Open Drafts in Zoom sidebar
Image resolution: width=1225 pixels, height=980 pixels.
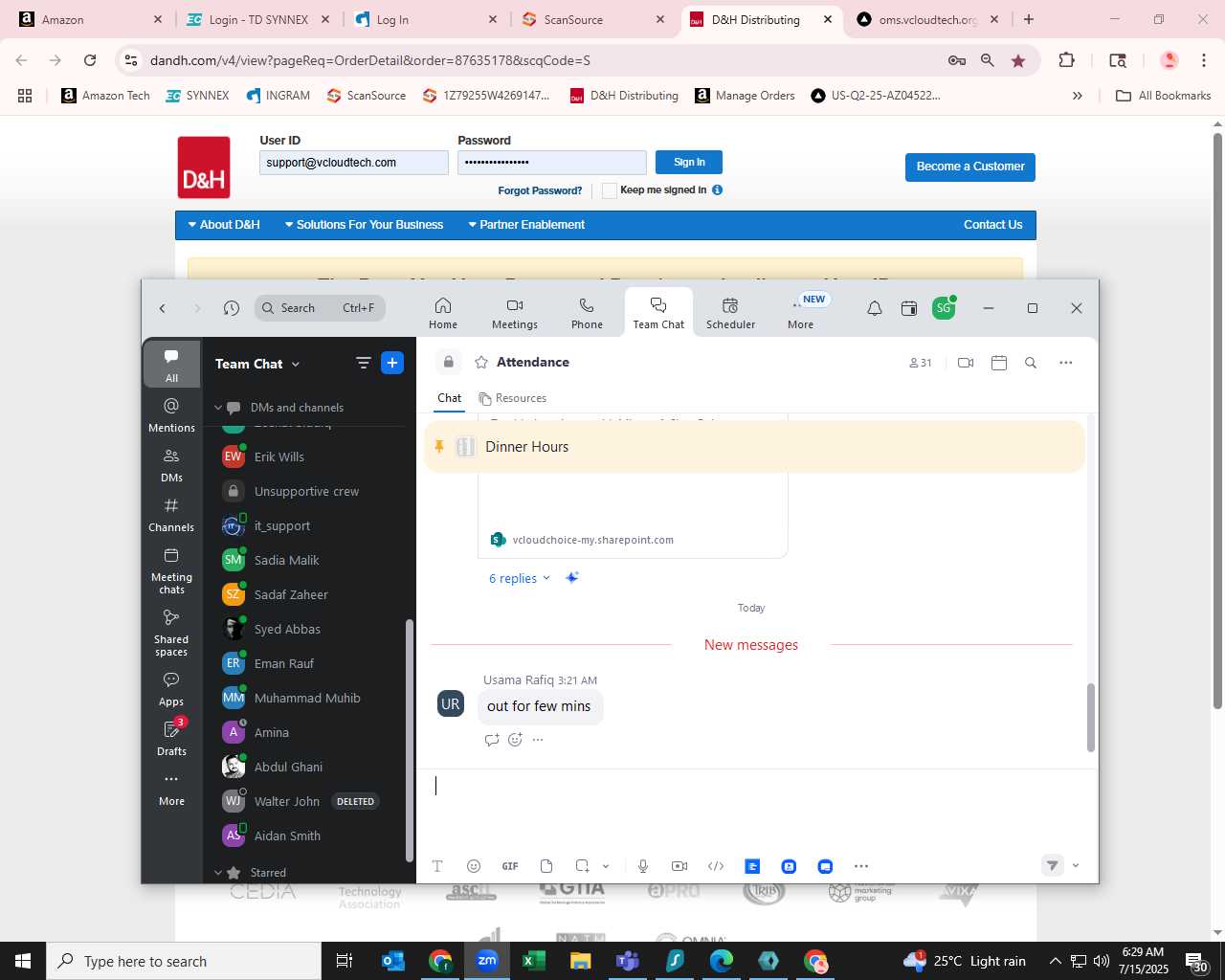click(171, 738)
